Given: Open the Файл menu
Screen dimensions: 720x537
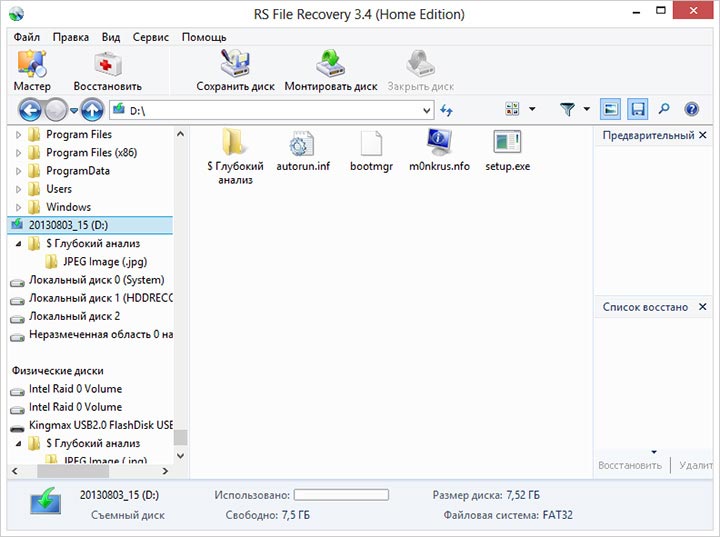Looking at the screenshot, I should tap(27, 37).
